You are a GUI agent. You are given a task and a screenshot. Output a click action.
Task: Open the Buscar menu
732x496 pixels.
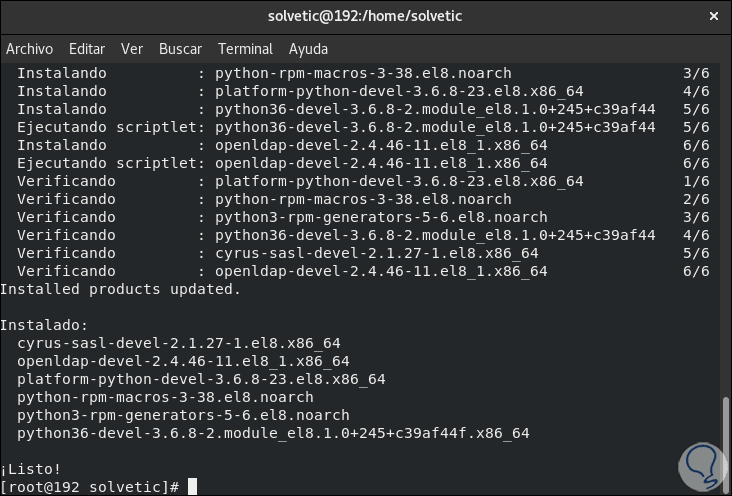pos(180,48)
